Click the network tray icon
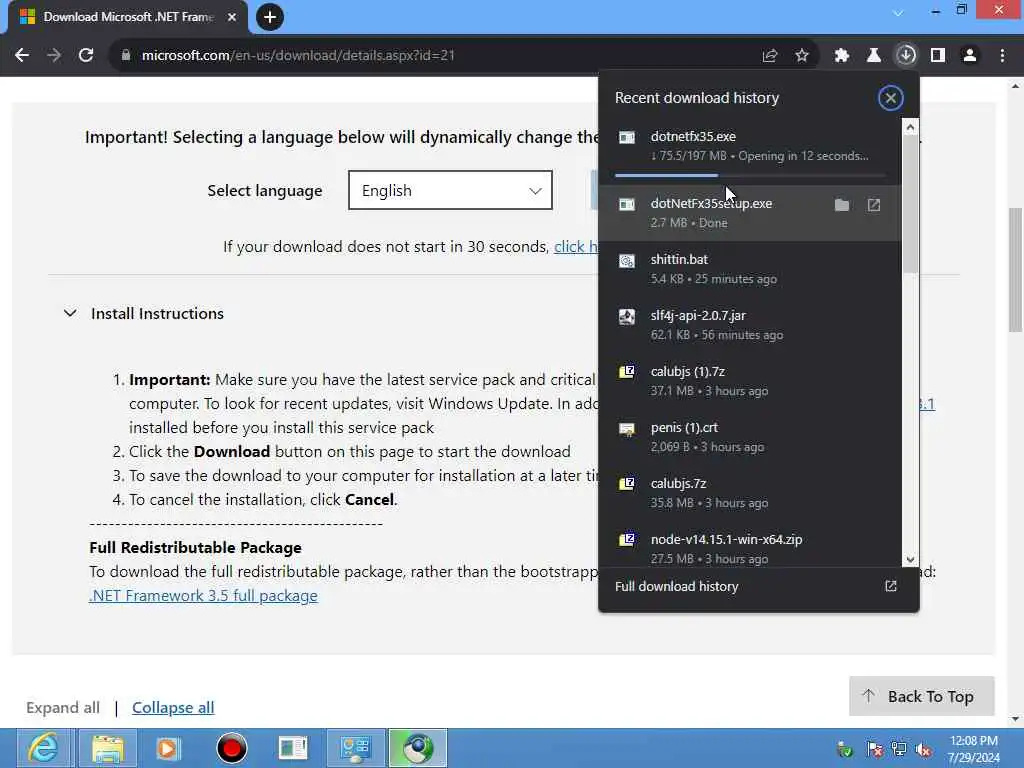The height and width of the screenshot is (768, 1024). coord(899,749)
